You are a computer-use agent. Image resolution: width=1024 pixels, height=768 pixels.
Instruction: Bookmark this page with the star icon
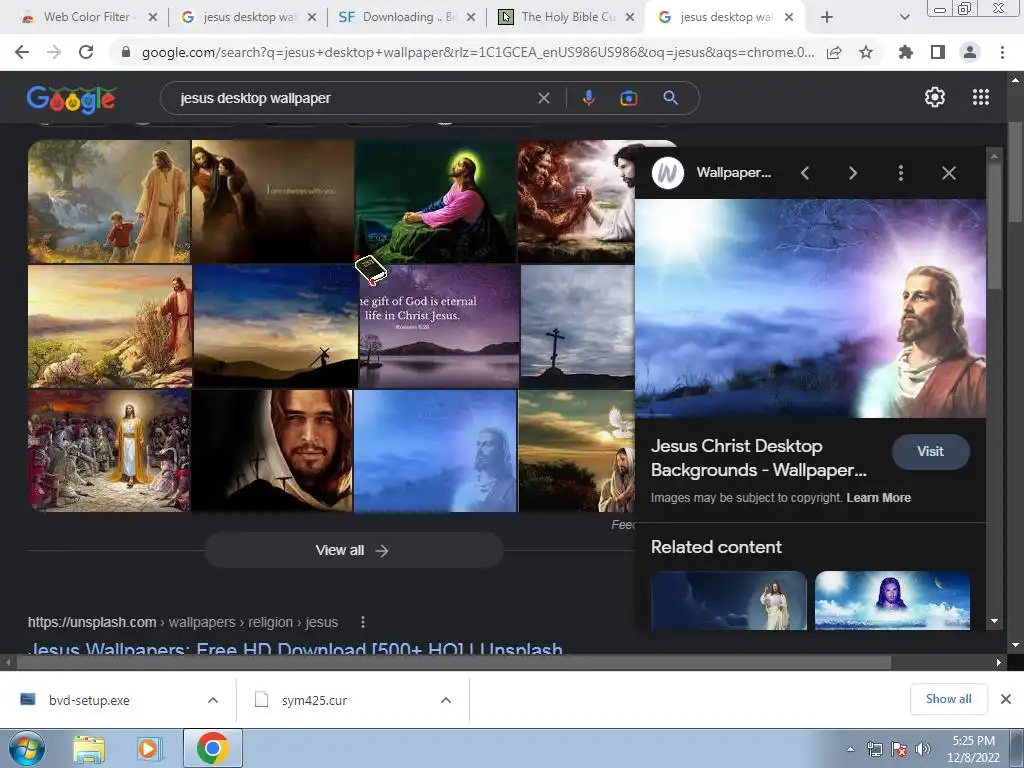(866, 52)
